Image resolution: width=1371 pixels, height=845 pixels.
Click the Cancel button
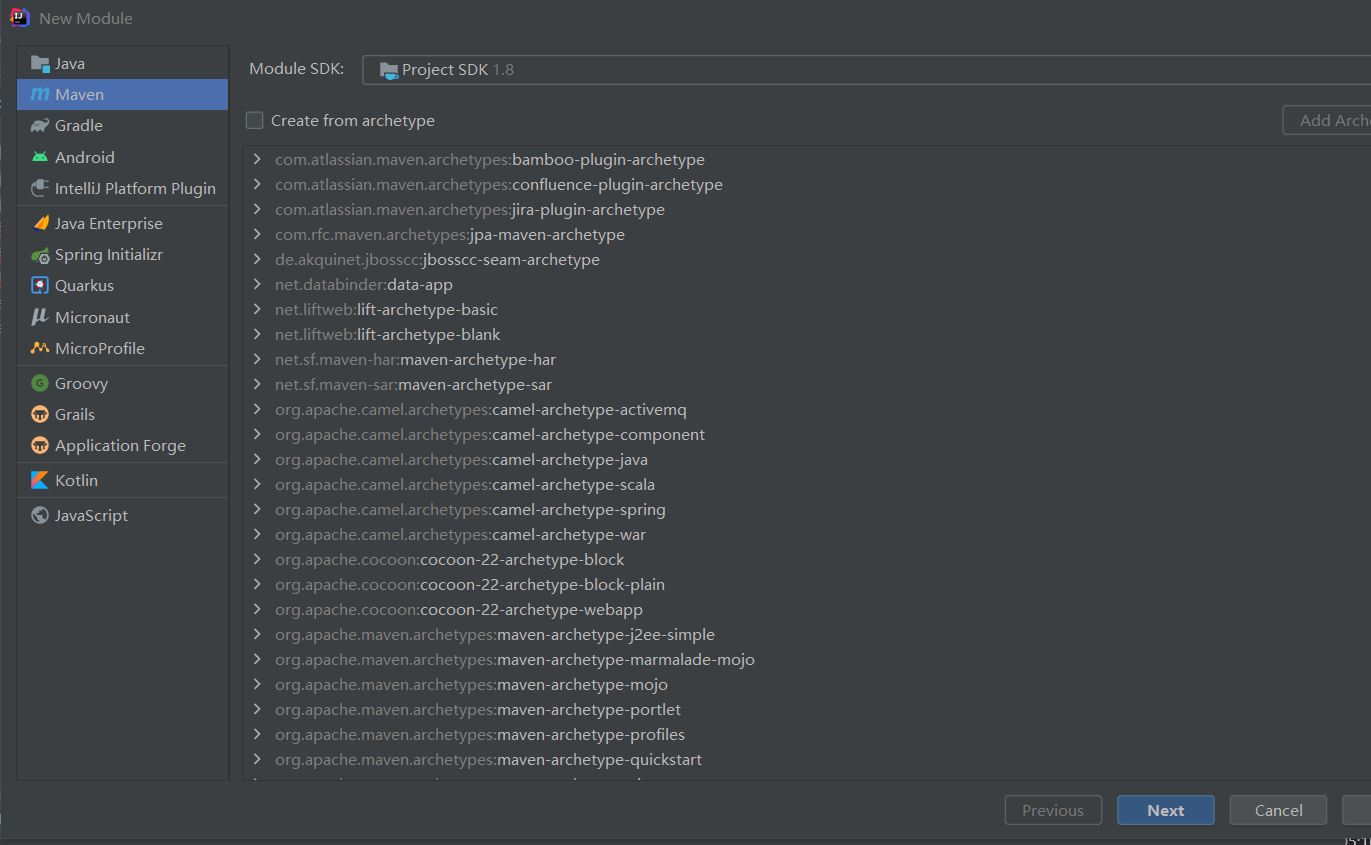pyautogui.click(x=1278, y=810)
